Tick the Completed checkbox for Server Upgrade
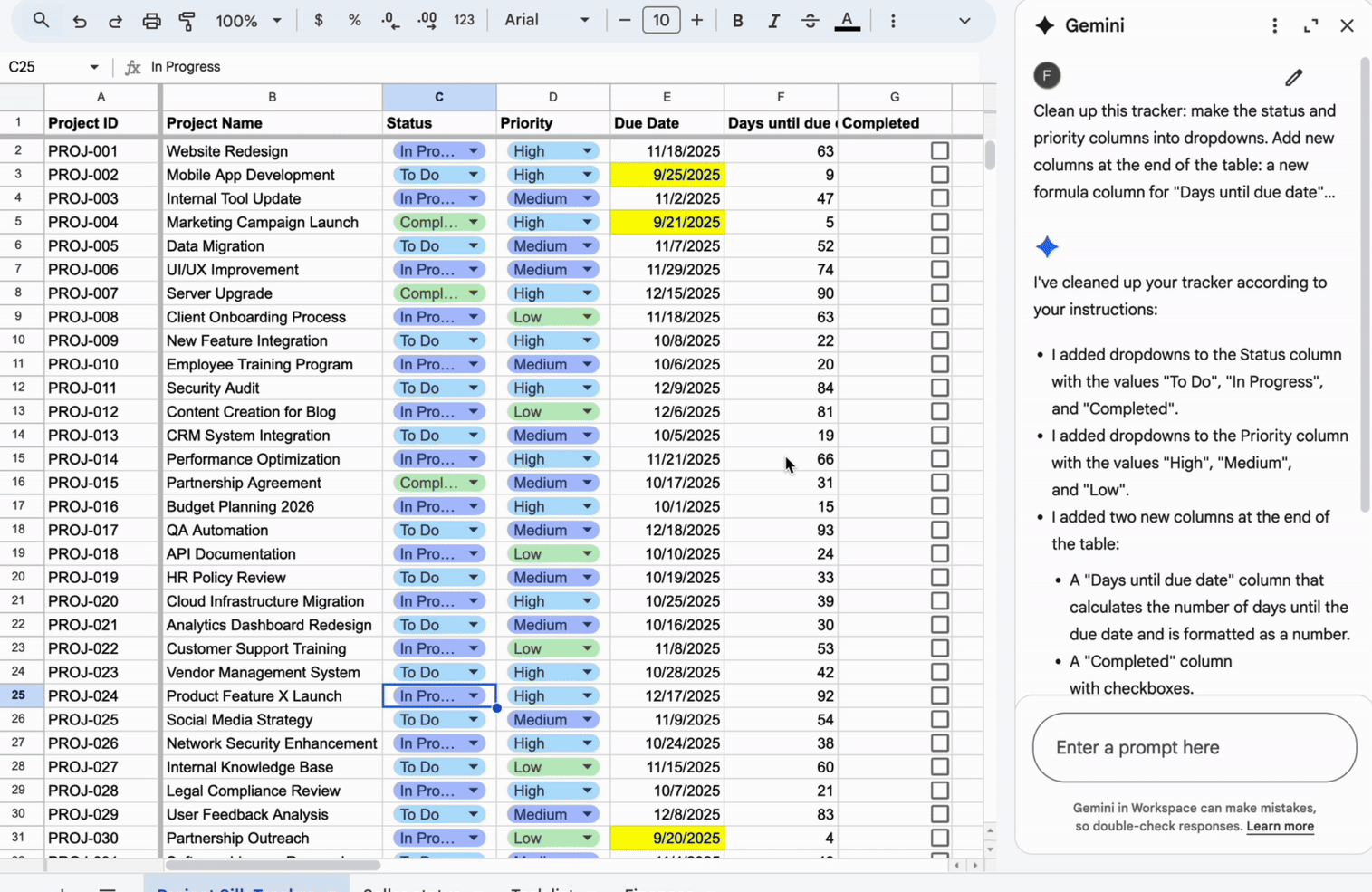This screenshot has height=892, width=1372. pos(939,293)
